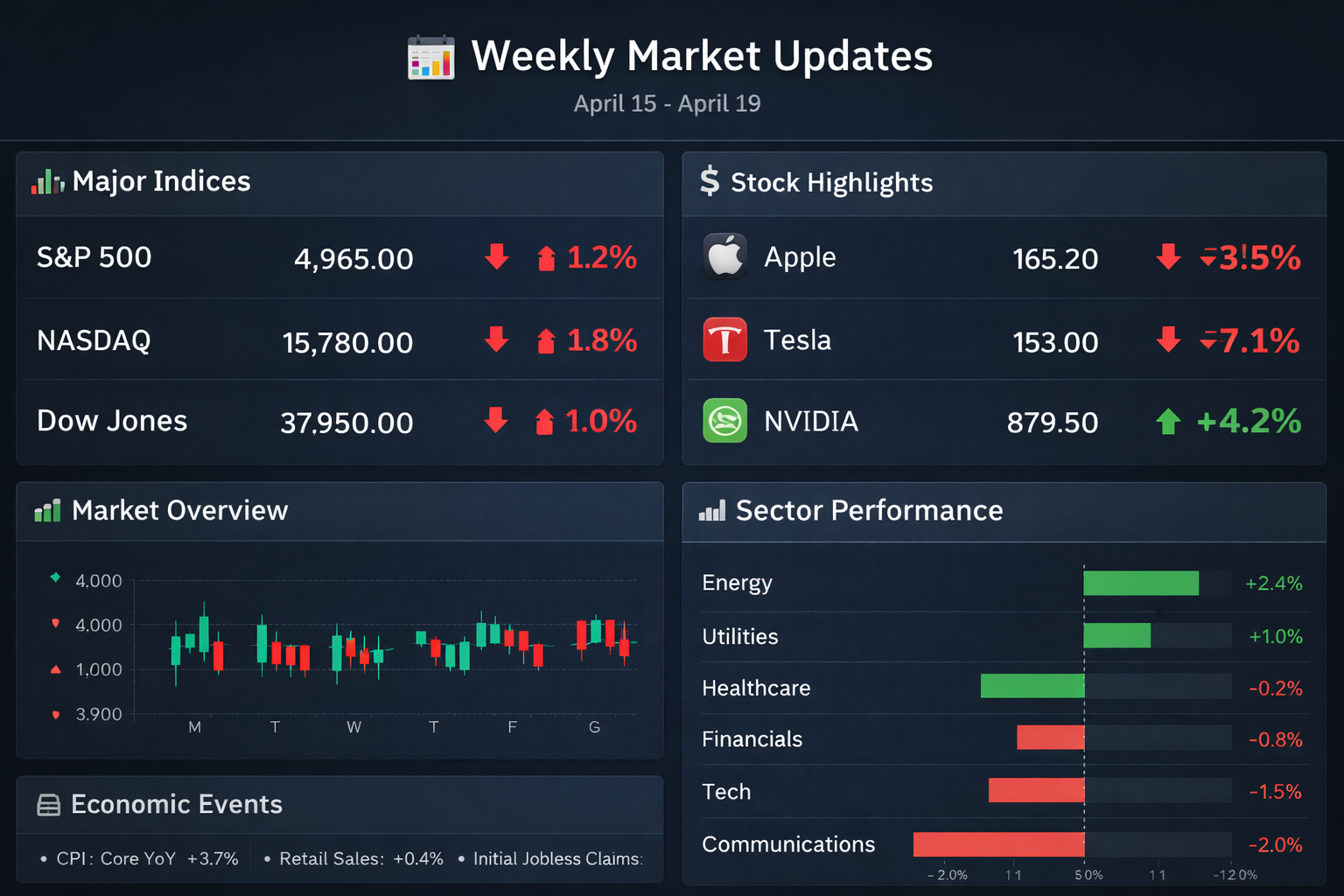Expand the Tesla stock row
Screen dimensions: 1344x896
pos(1003,339)
